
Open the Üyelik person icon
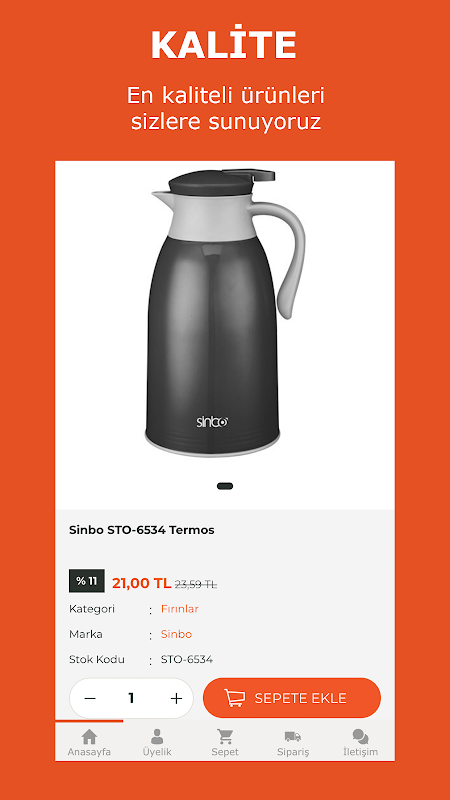(x=157, y=736)
